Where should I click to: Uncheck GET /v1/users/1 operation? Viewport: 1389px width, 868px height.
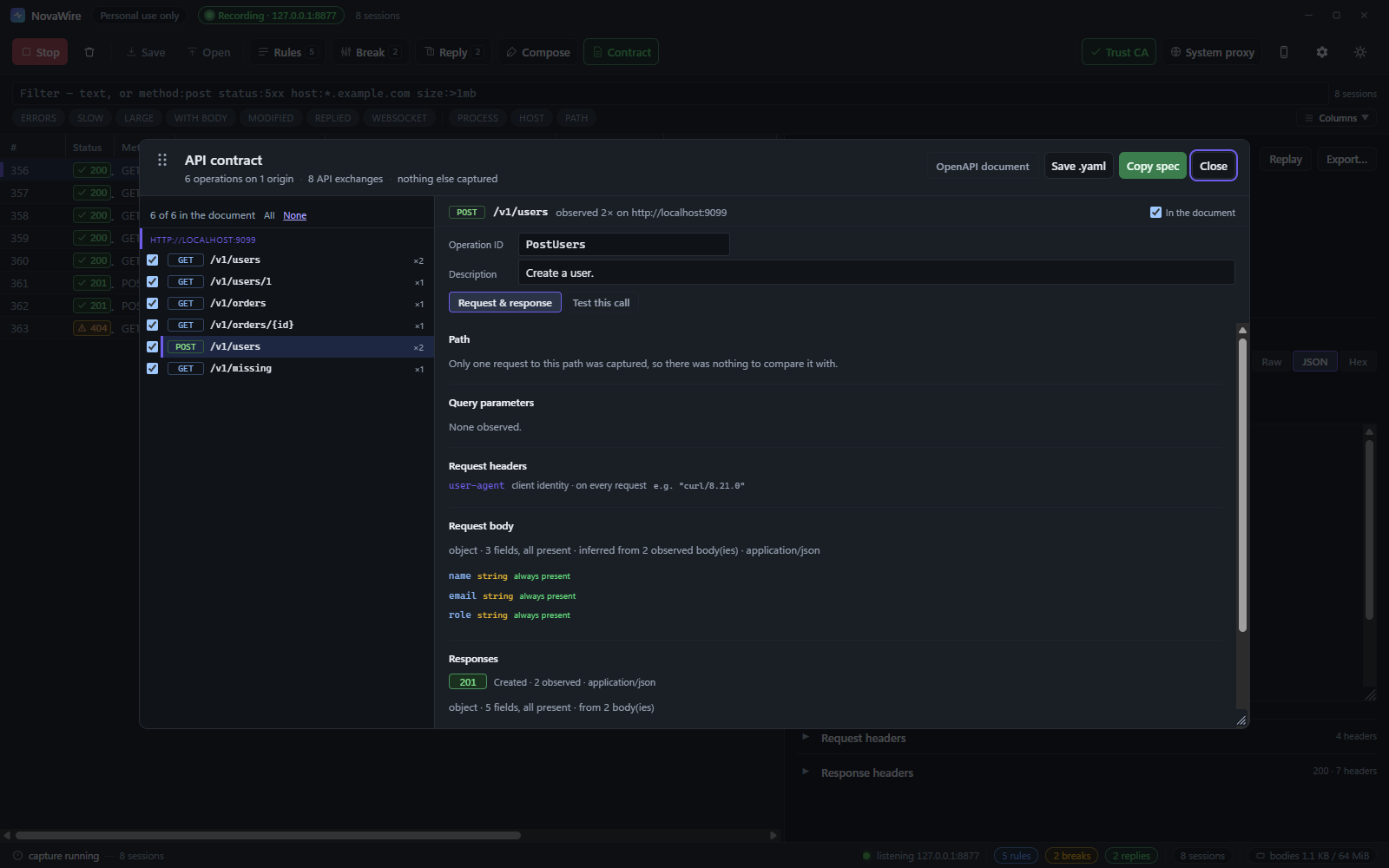click(153, 282)
